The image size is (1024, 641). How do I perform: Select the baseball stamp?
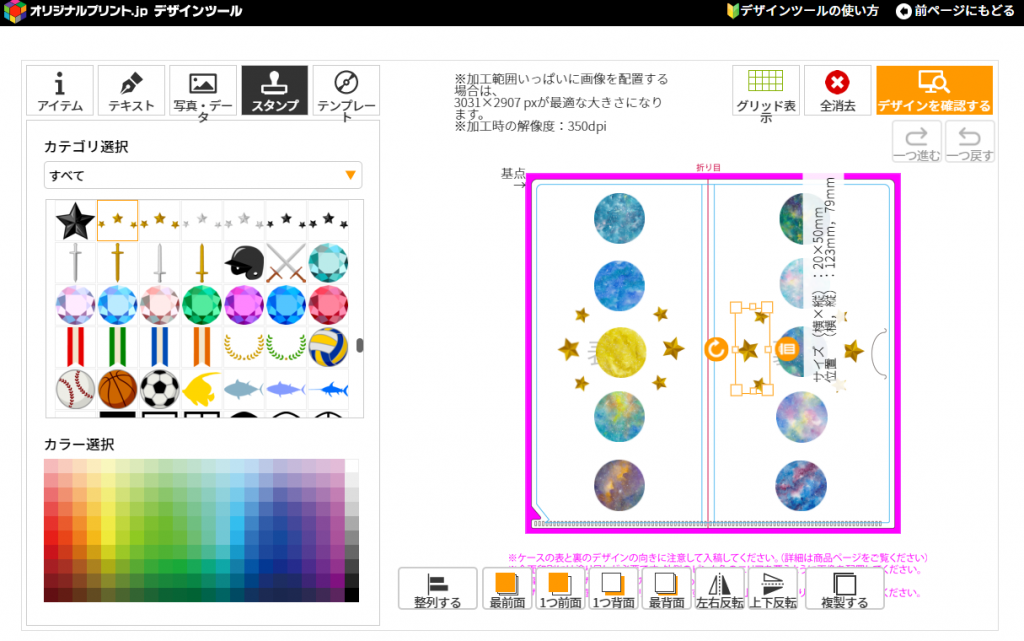[75, 389]
